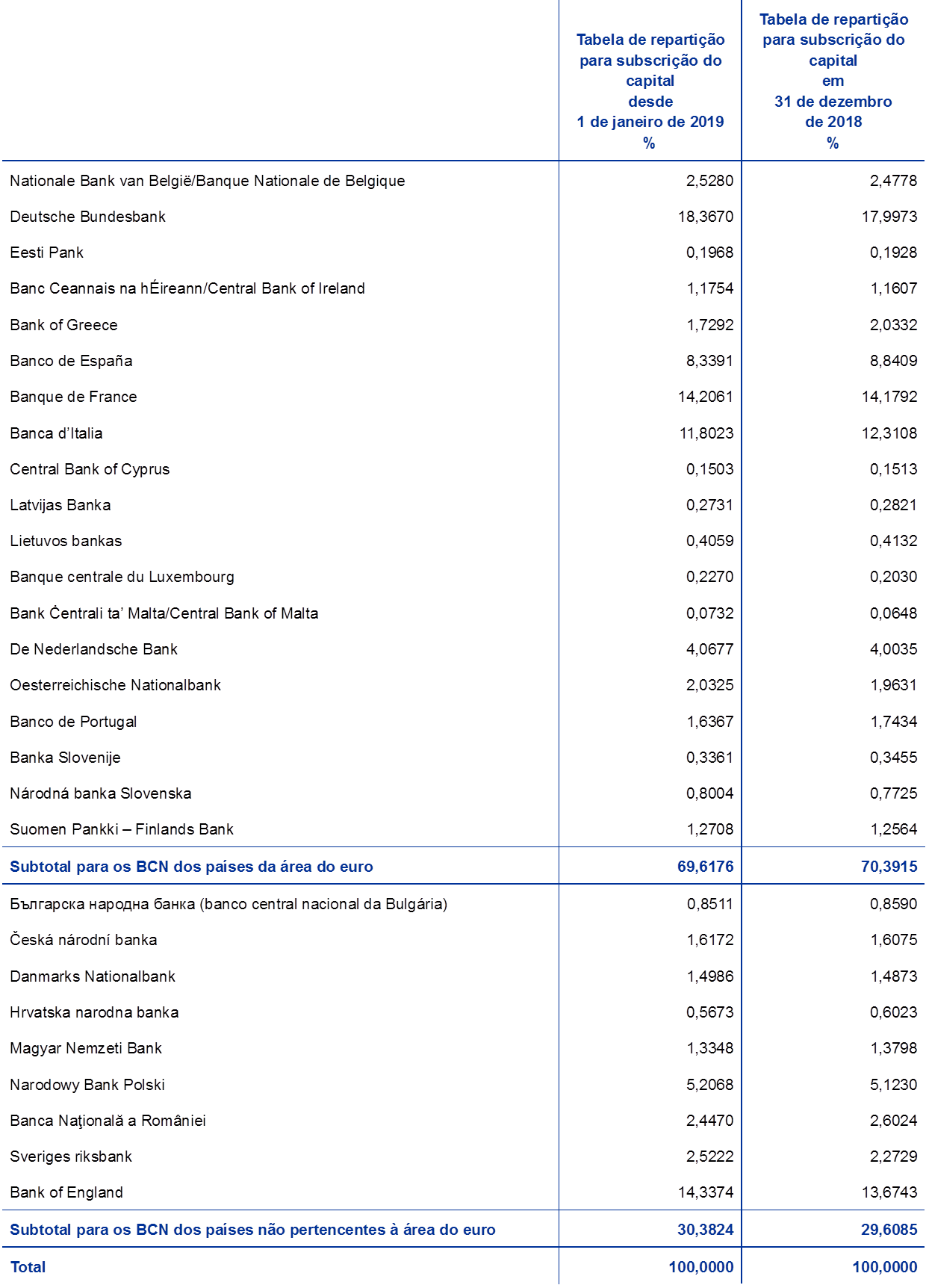Click the '31 de dezembro de 2018' column header

(833, 81)
